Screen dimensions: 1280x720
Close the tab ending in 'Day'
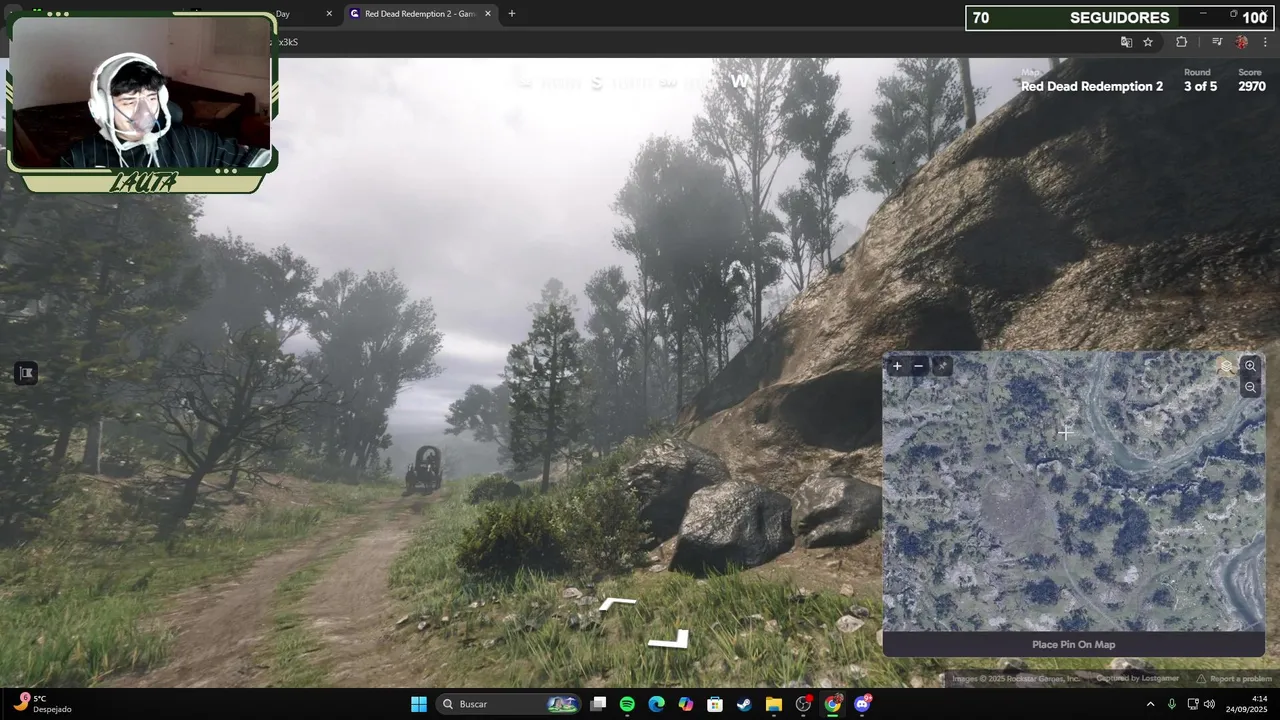tap(329, 14)
